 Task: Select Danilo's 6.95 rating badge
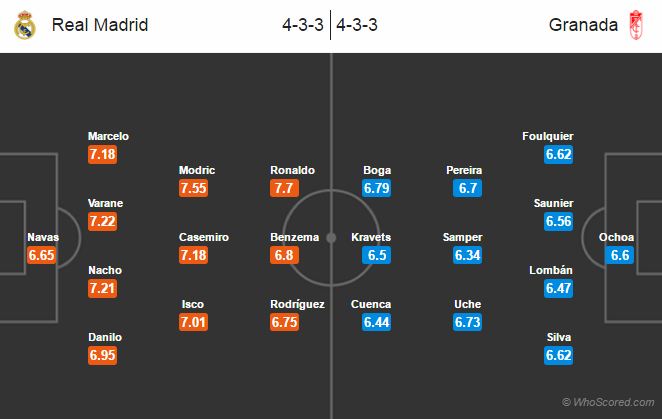[102, 355]
